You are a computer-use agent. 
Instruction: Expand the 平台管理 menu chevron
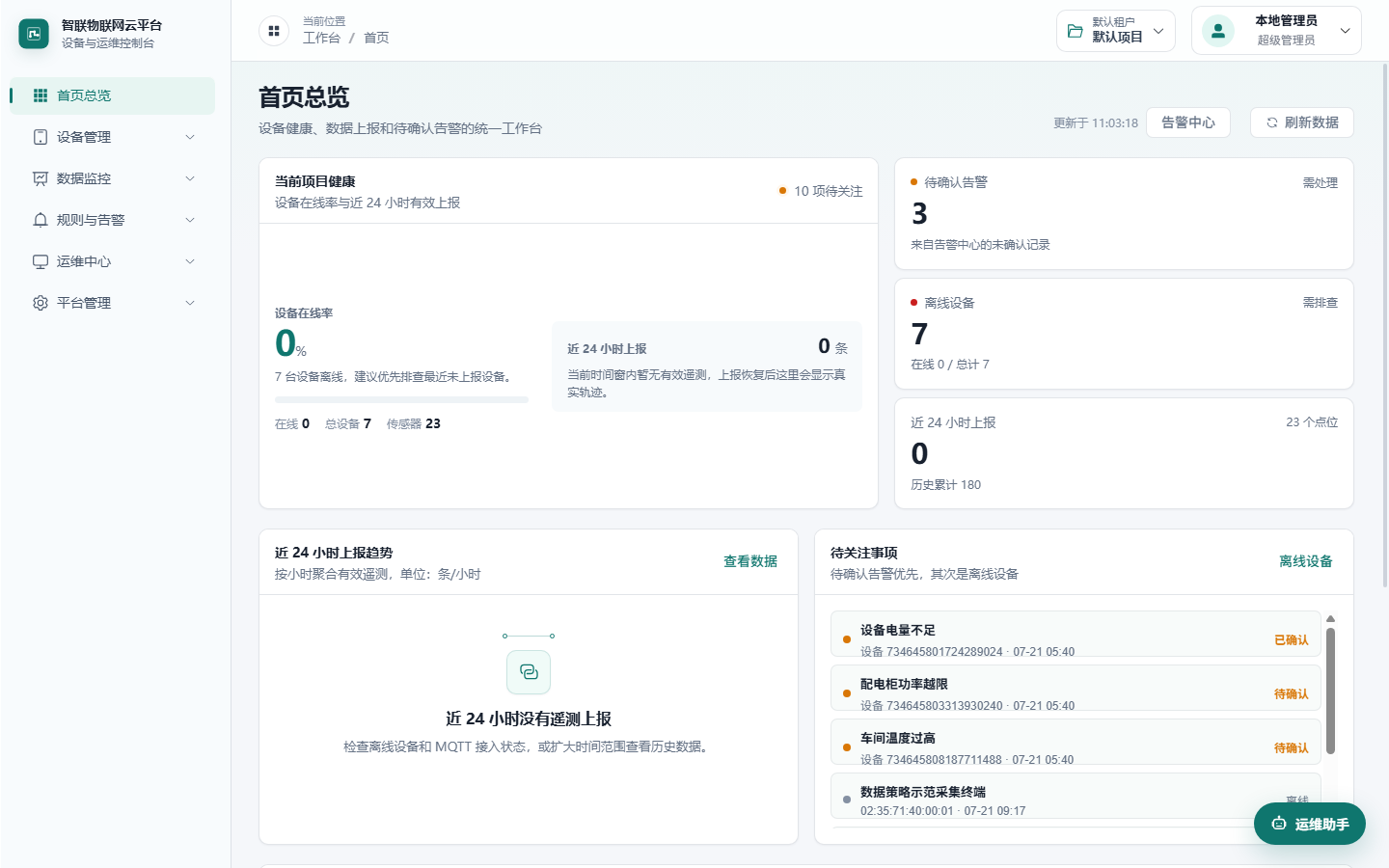(190, 303)
